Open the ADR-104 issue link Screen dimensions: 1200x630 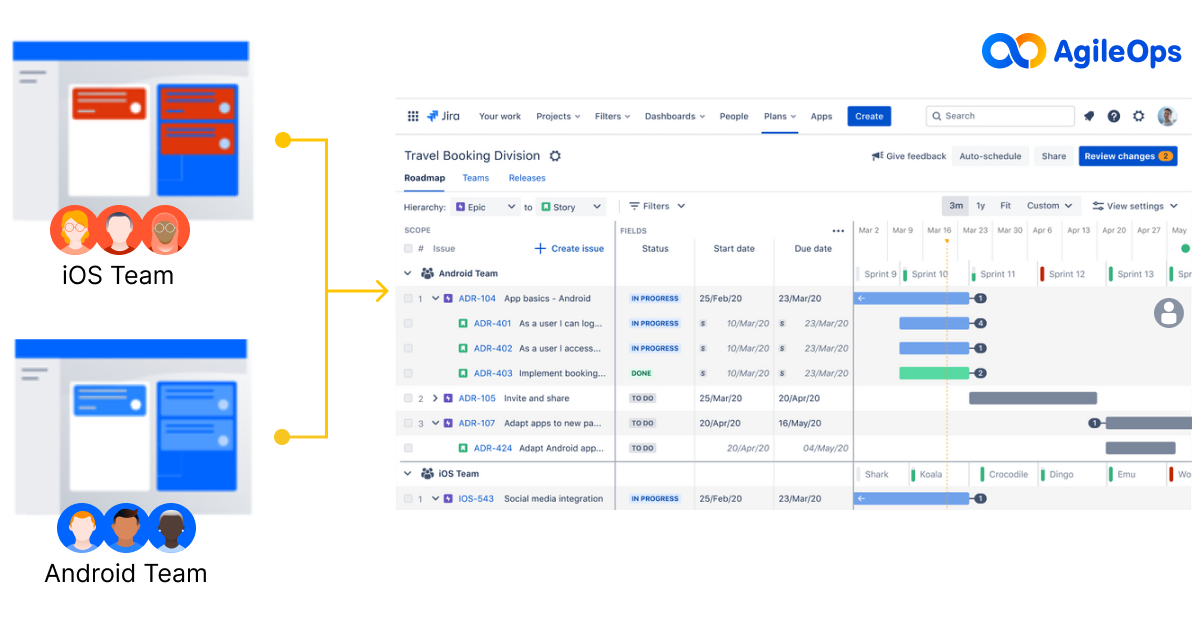(x=477, y=299)
